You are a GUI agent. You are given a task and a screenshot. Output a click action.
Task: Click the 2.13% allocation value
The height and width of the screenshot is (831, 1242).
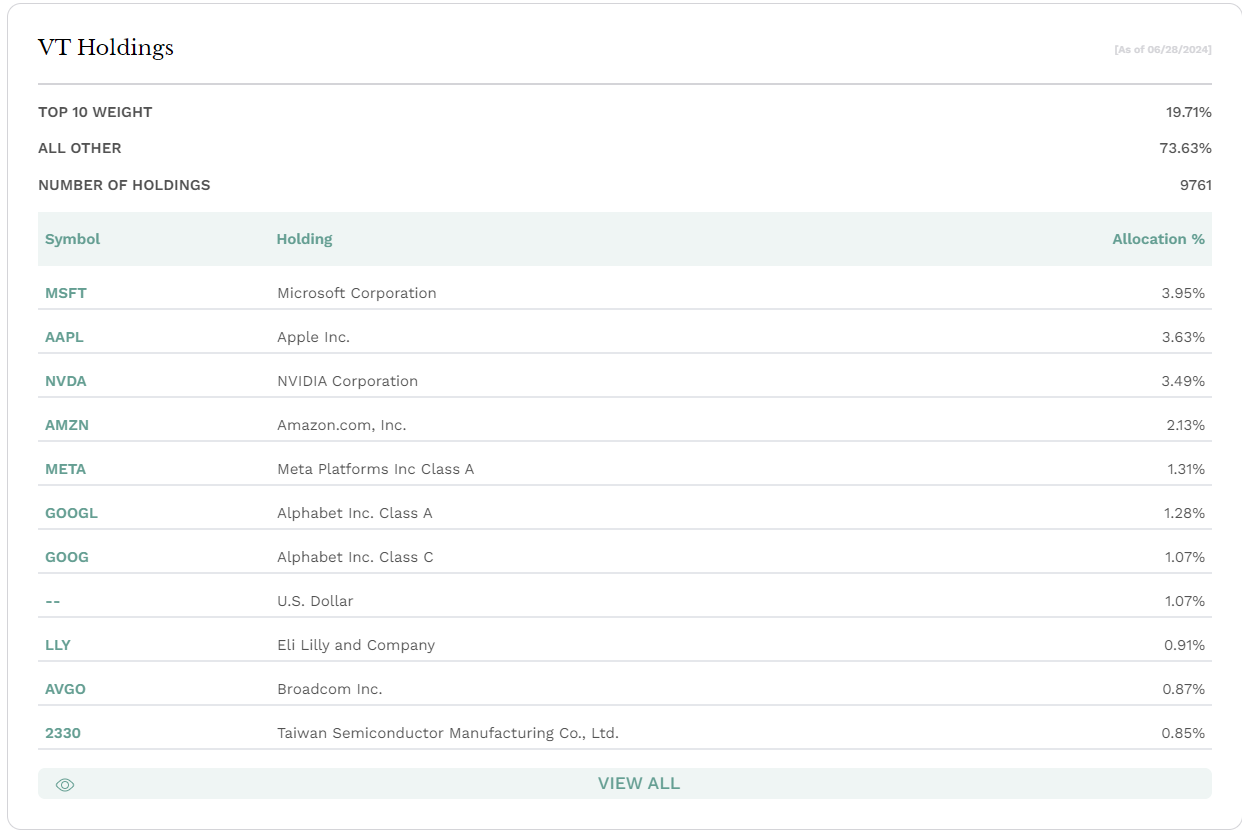pos(1185,425)
